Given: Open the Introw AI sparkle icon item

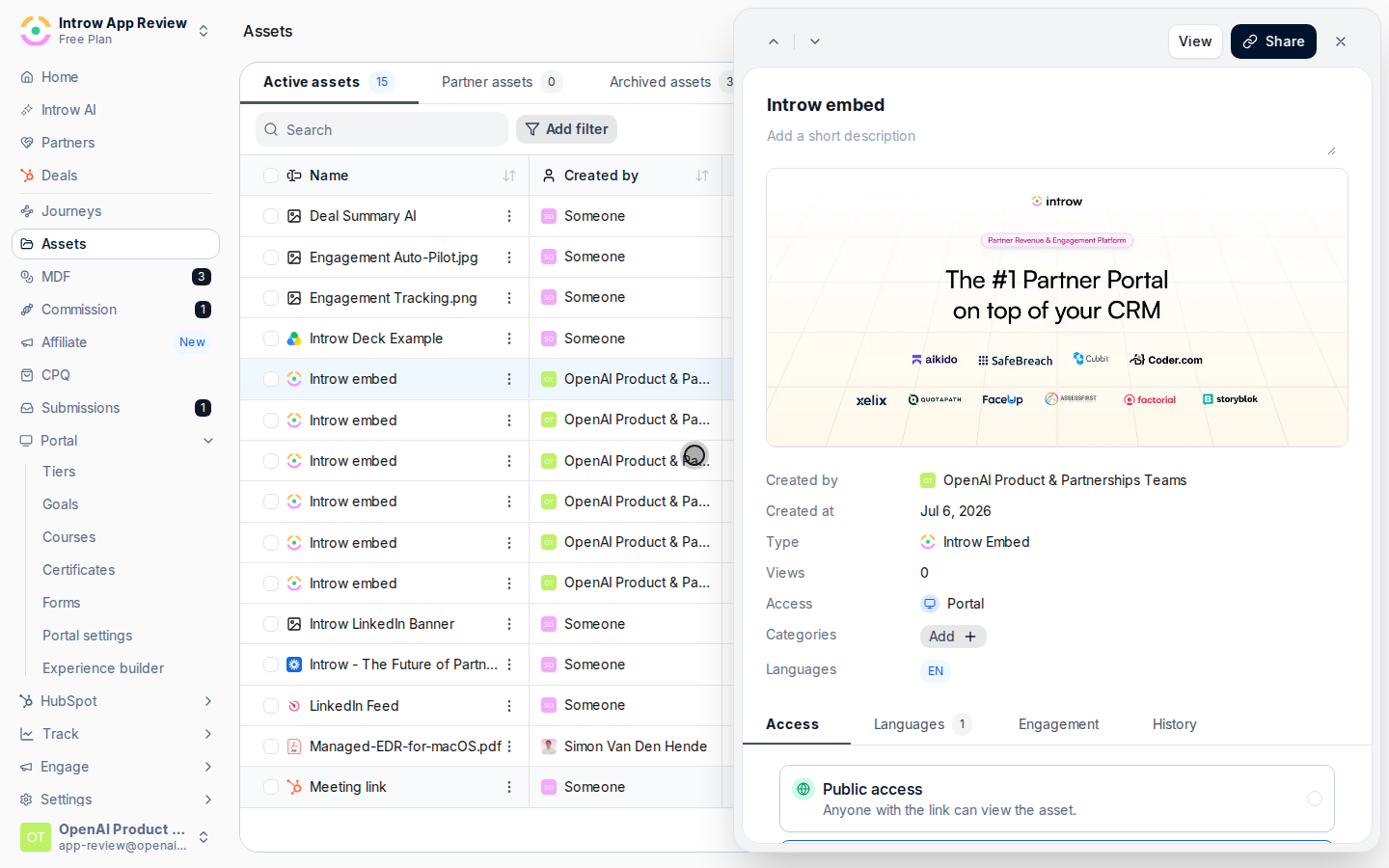Looking at the screenshot, I should pos(27,110).
